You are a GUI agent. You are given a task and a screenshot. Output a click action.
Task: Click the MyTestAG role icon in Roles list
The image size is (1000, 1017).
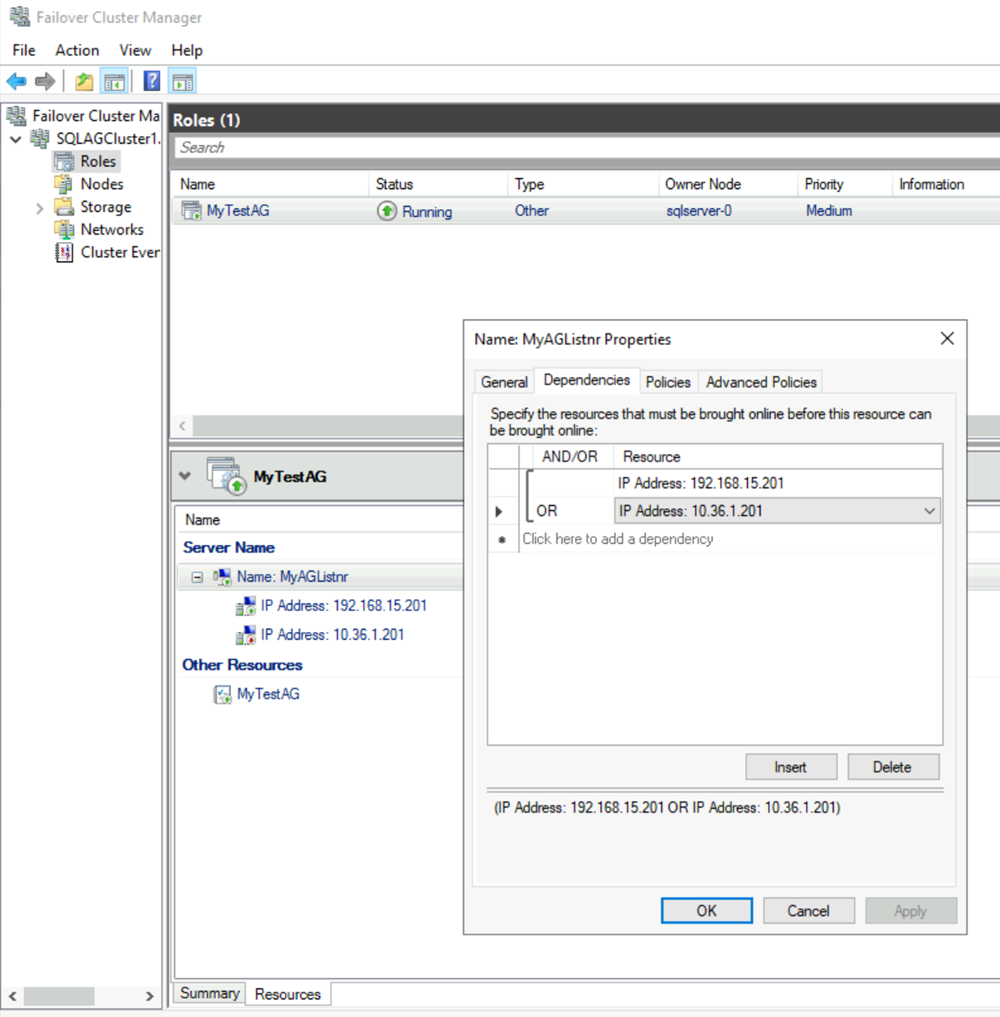(x=191, y=211)
